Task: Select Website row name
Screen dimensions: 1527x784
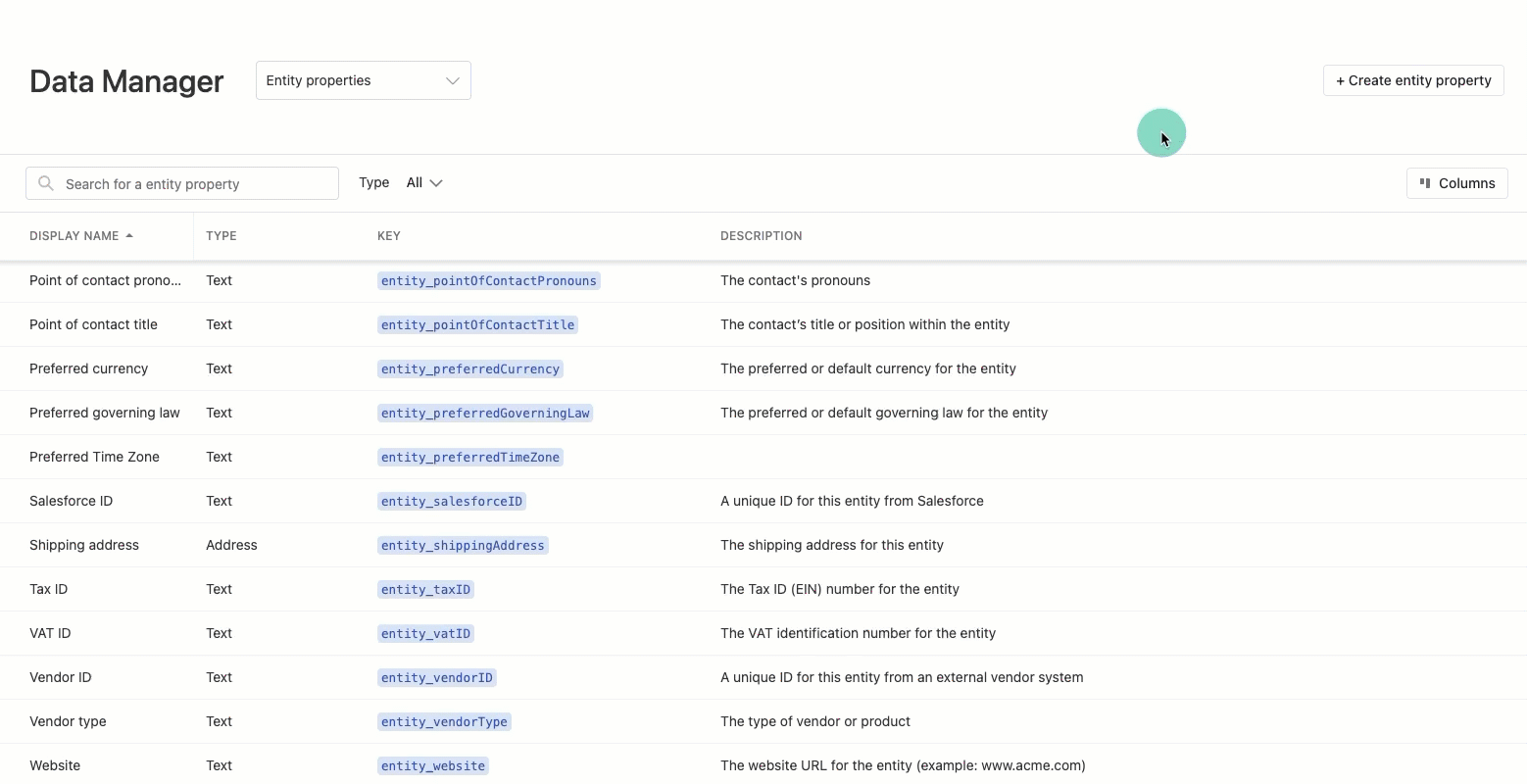Action: pos(55,765)
